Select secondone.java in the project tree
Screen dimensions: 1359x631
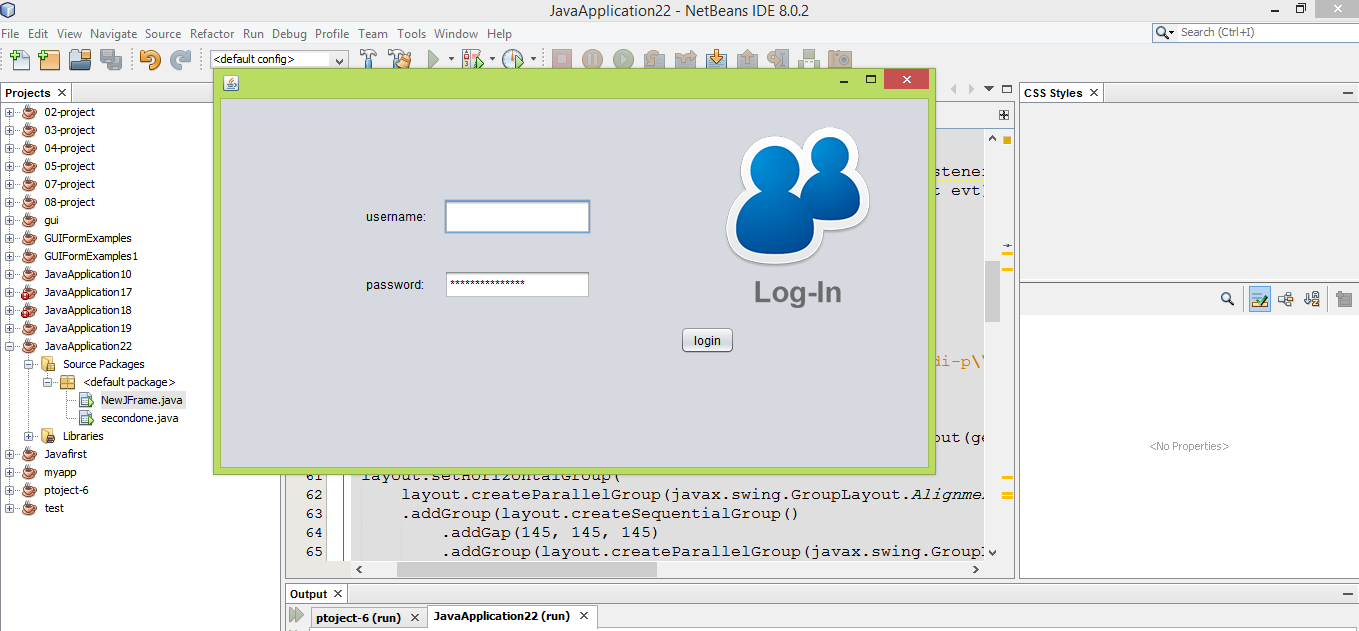[139, 418]
